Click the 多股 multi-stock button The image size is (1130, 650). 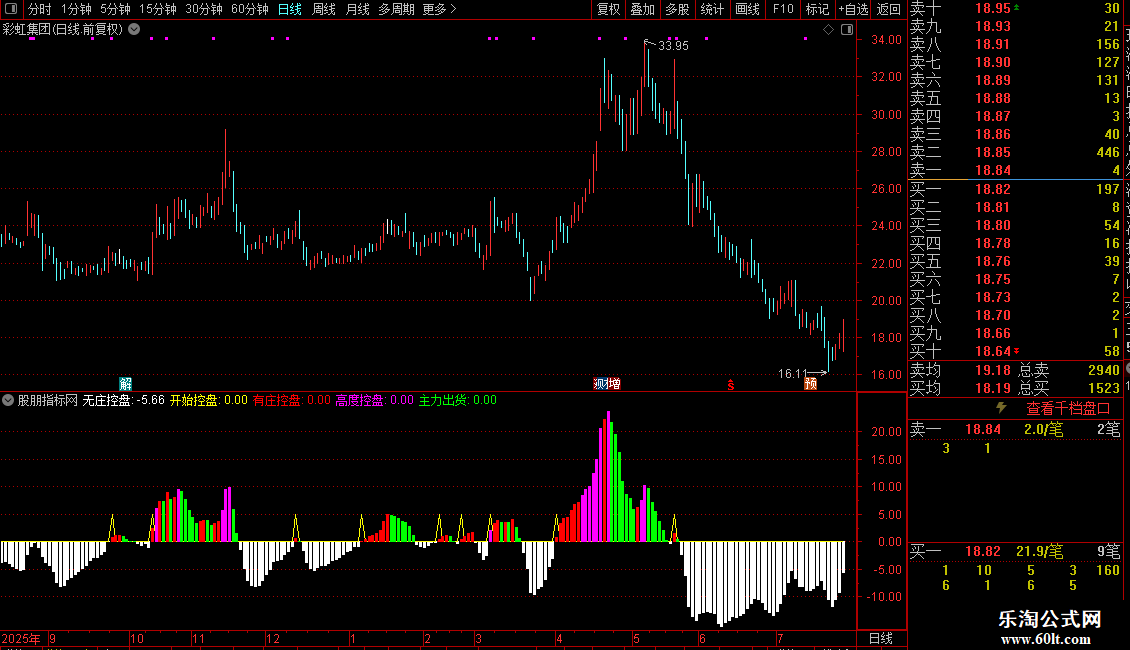(677, 9)
